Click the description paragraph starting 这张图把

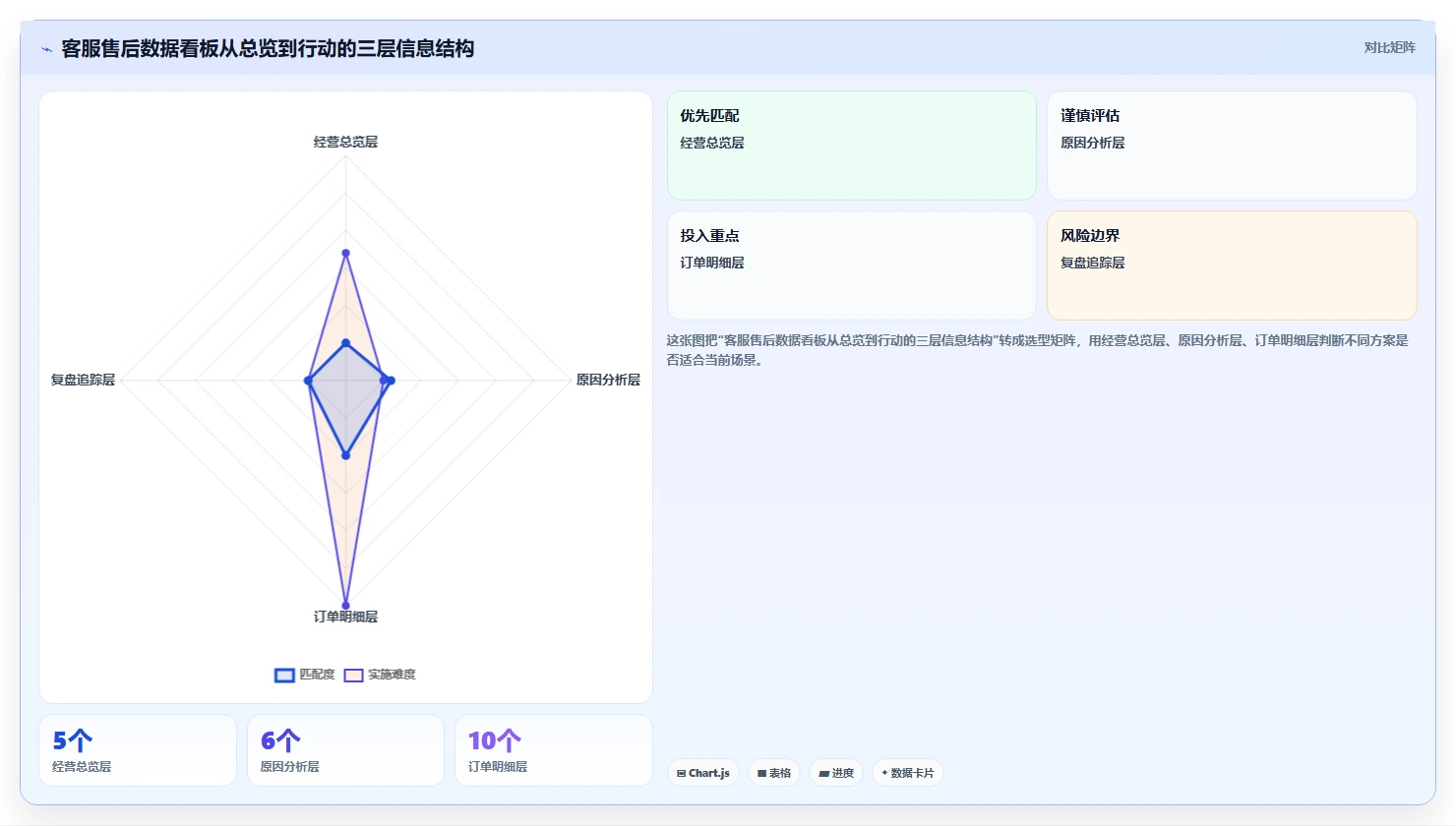(x=1038, y=350)
